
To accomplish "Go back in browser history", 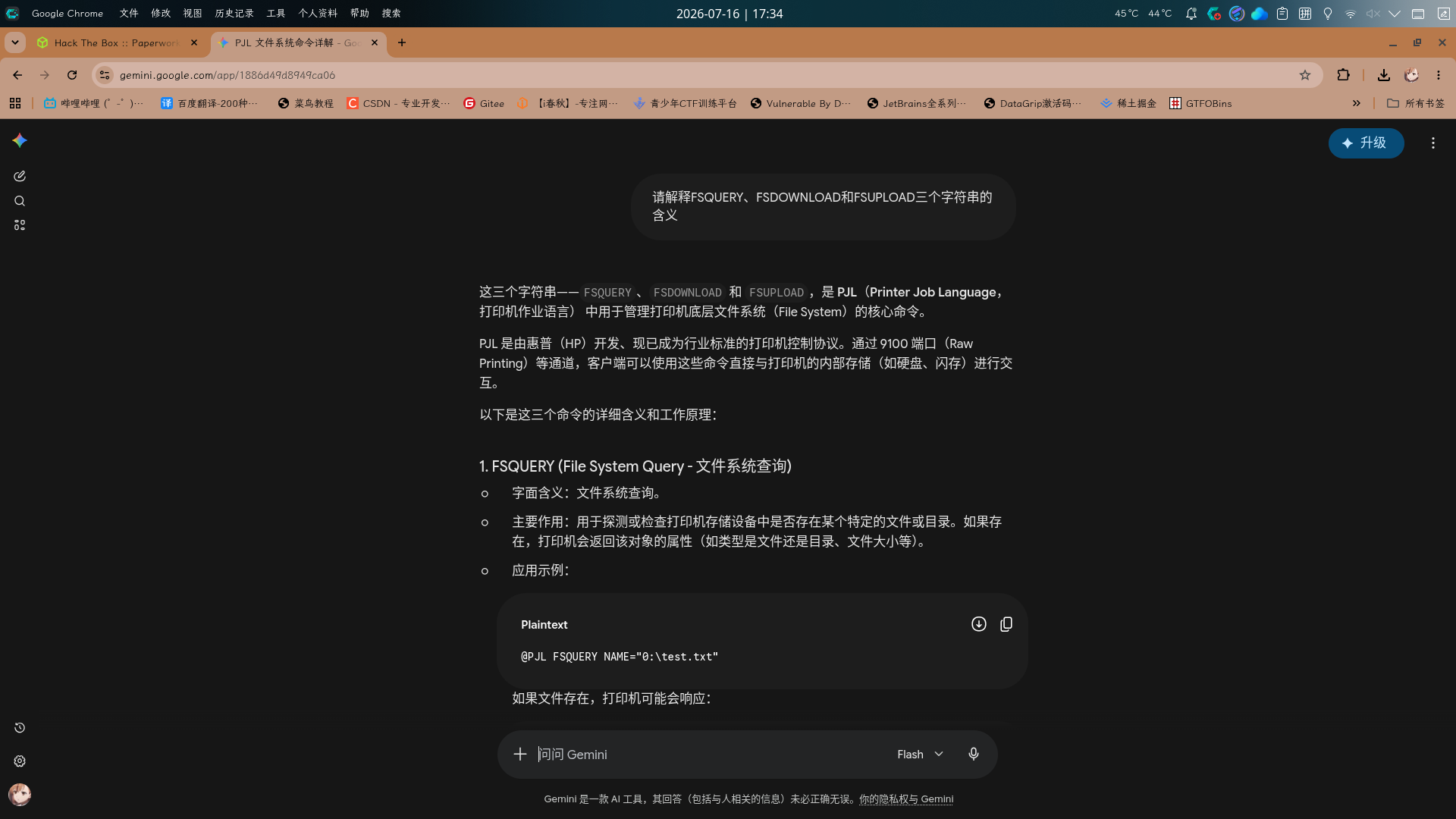I will (x=17, y=75).
